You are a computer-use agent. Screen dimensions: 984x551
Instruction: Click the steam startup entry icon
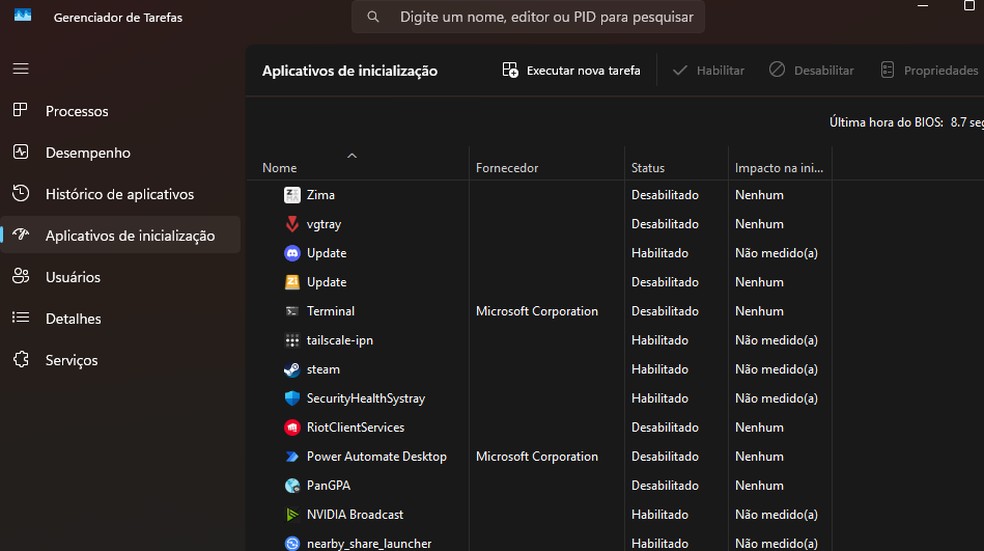[x=292, y=369]
